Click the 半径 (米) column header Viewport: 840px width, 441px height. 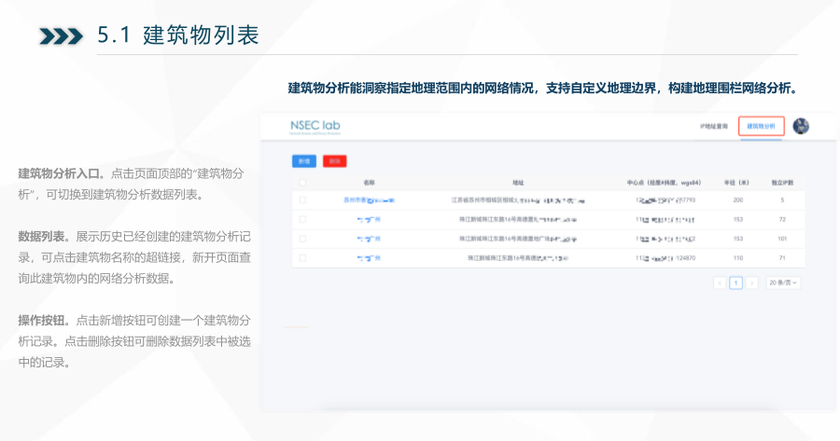click(x=737, y=183)
